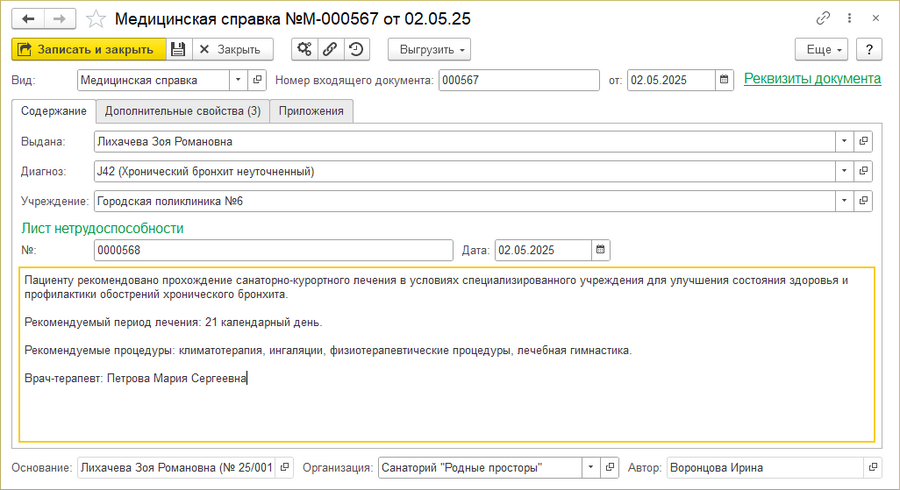Viewport: 900px width, 490px height.
Task: Open calendar for sick leave date
Action: pyautogui.click(x=600, y=250)
